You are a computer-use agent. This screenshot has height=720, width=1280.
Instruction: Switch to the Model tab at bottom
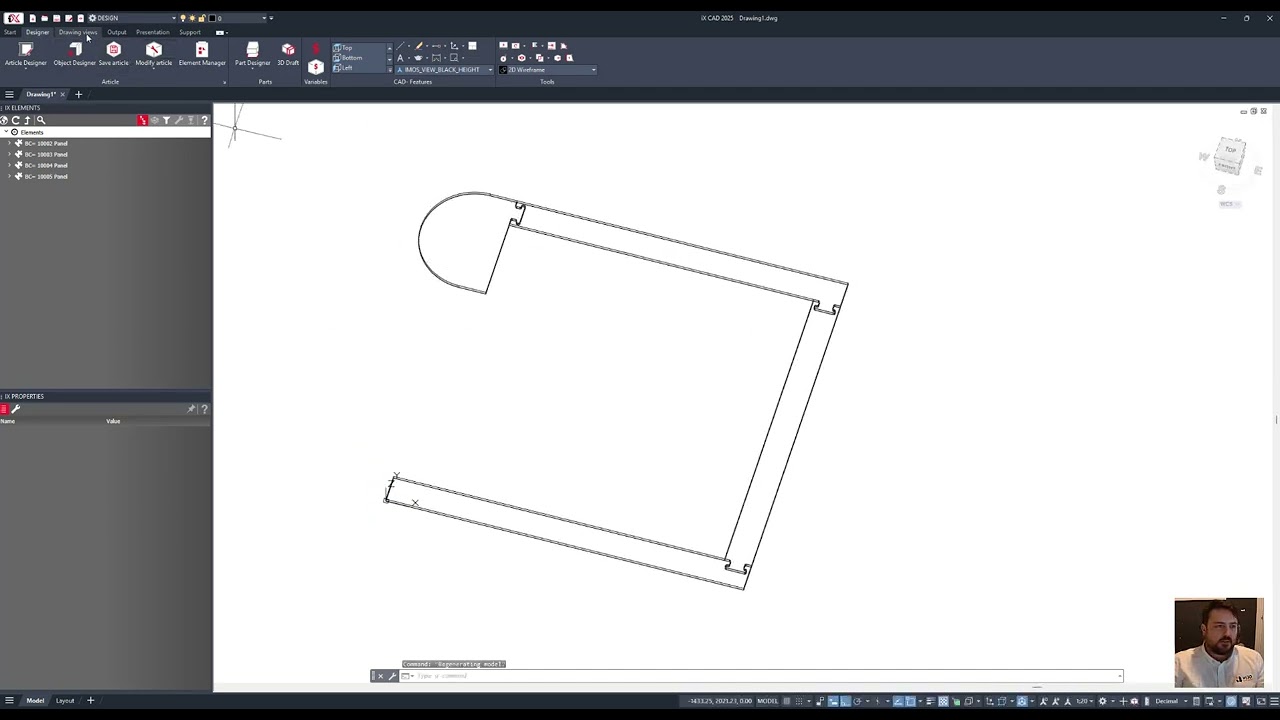coord(35,701)
